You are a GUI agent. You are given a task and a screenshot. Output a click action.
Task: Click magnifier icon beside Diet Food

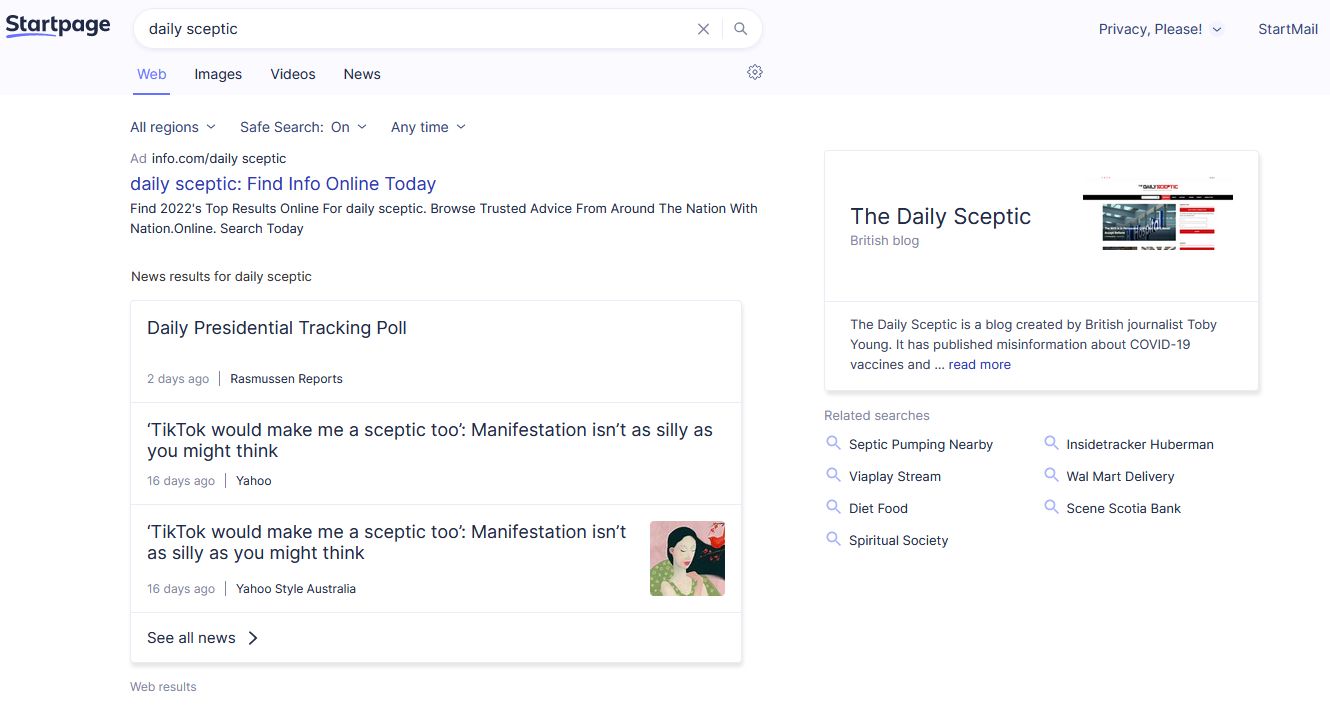click(x=833, y=507)
